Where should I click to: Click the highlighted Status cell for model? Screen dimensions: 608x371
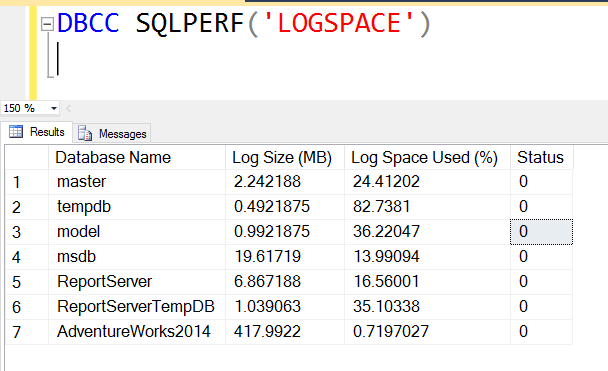[x=541, y=232]
